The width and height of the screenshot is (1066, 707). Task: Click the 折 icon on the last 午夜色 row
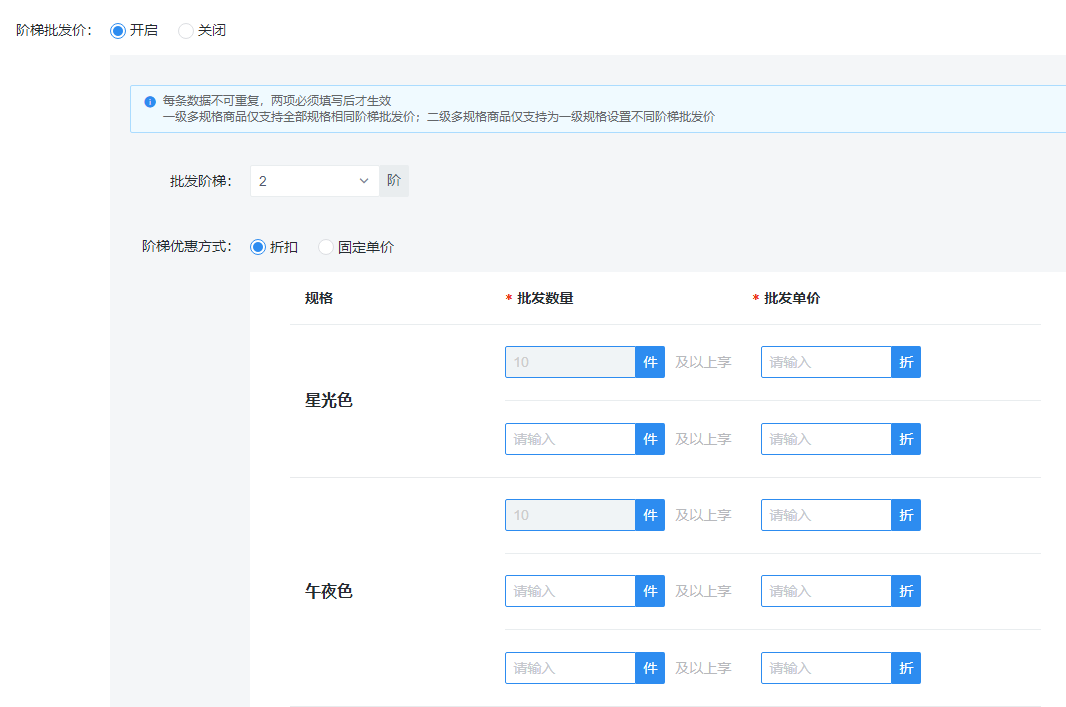pyautogui.click(x=905, y=667)
